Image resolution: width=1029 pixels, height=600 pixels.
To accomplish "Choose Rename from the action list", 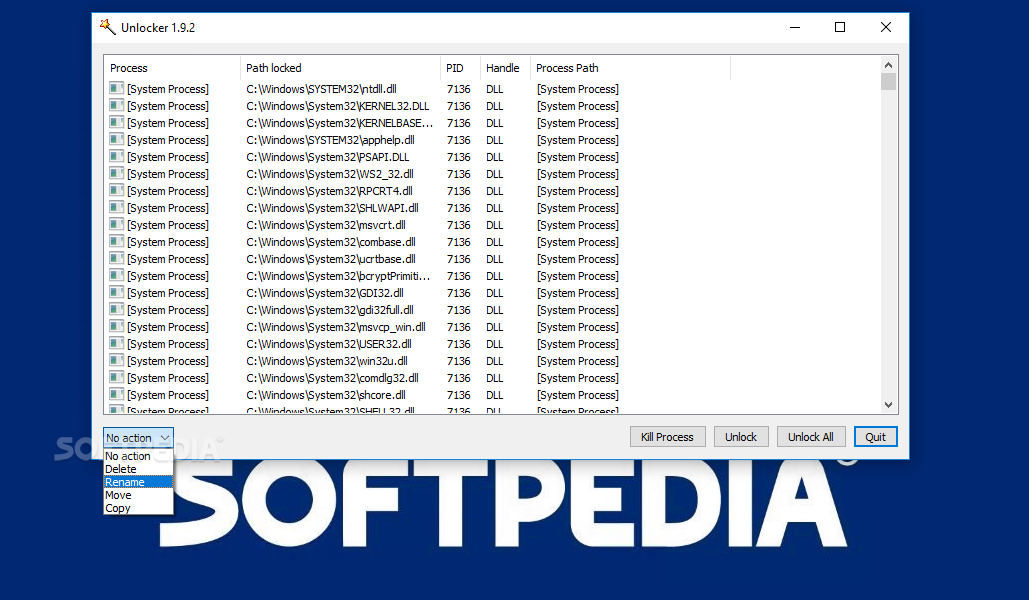I will point(125,482).
